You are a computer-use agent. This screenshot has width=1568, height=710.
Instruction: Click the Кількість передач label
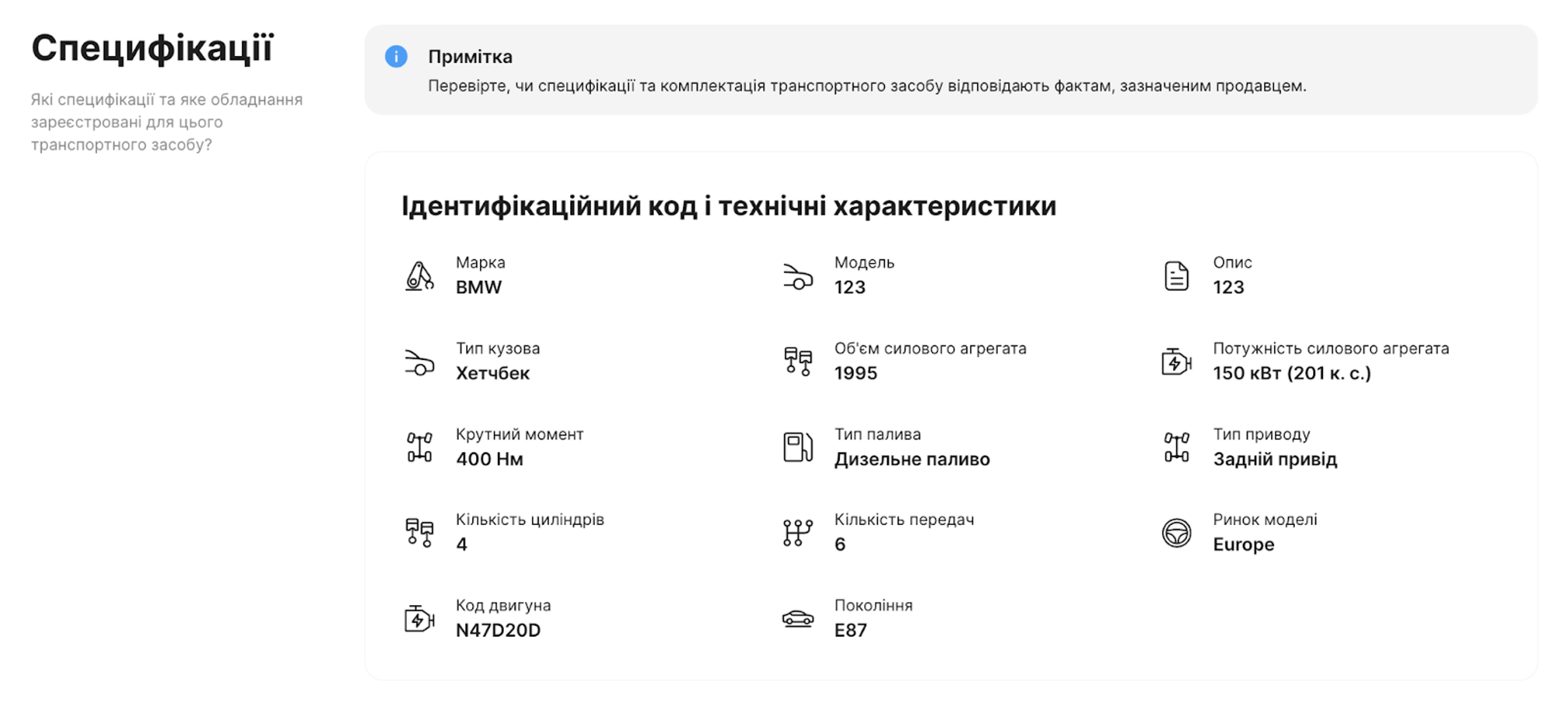pos(904,519)
